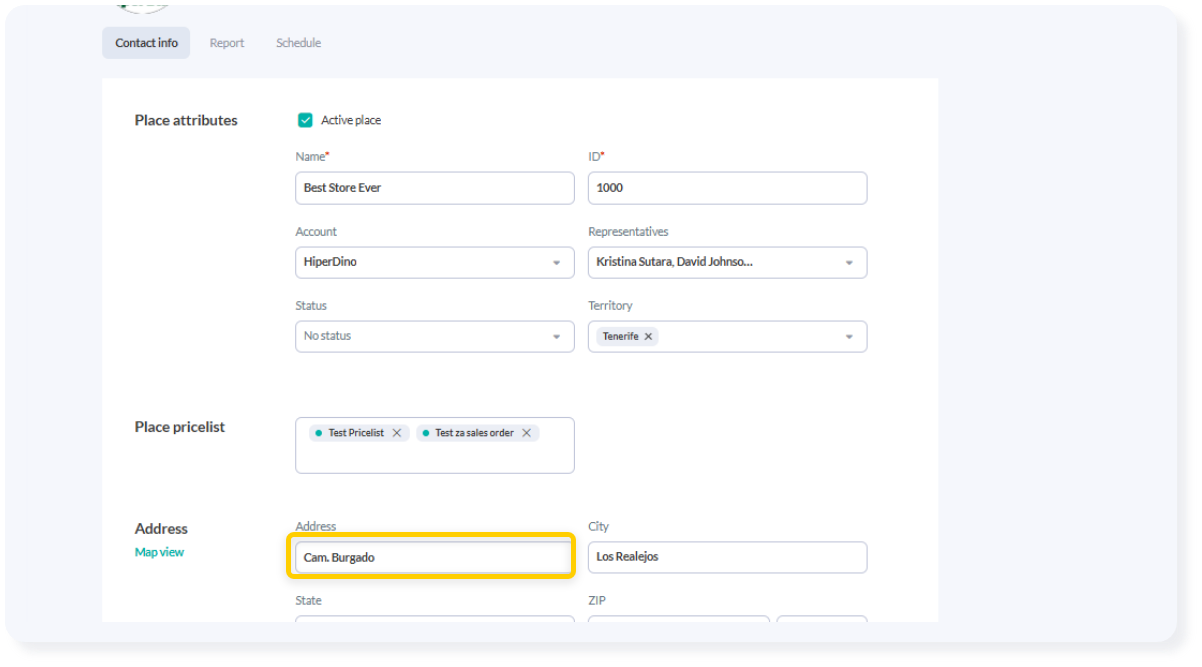Viewport: 1202px width, 667px height.
Task: Uncheck the Active place checkbox
Action: point(306,120)
